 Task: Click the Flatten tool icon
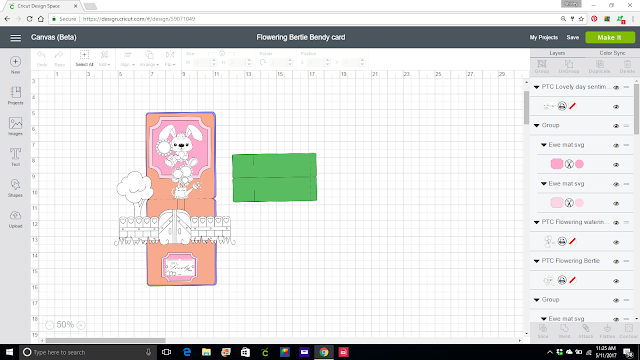click(x=607, y=329)
